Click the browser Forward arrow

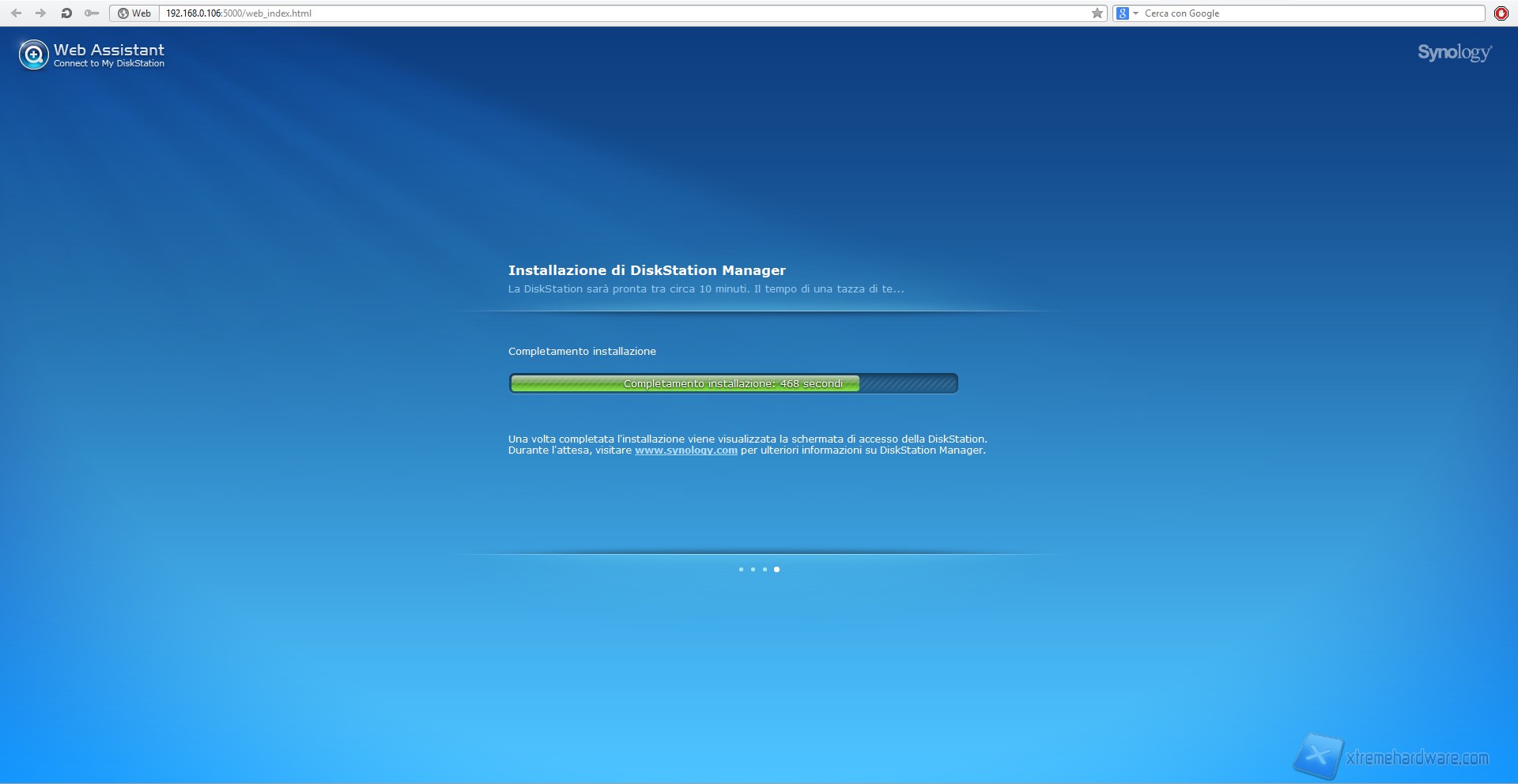tap(40, 13)
